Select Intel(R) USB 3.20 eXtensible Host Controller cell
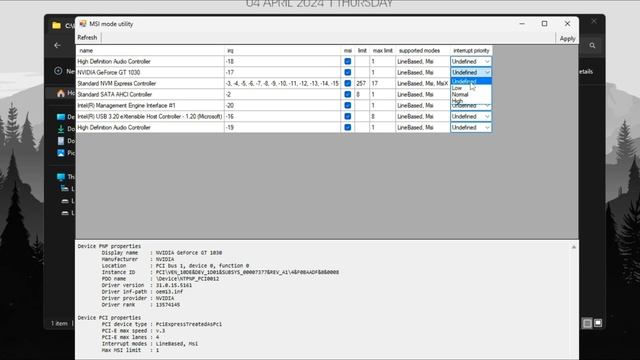Screen dimensions: 640x360 [x=150, y=116]
